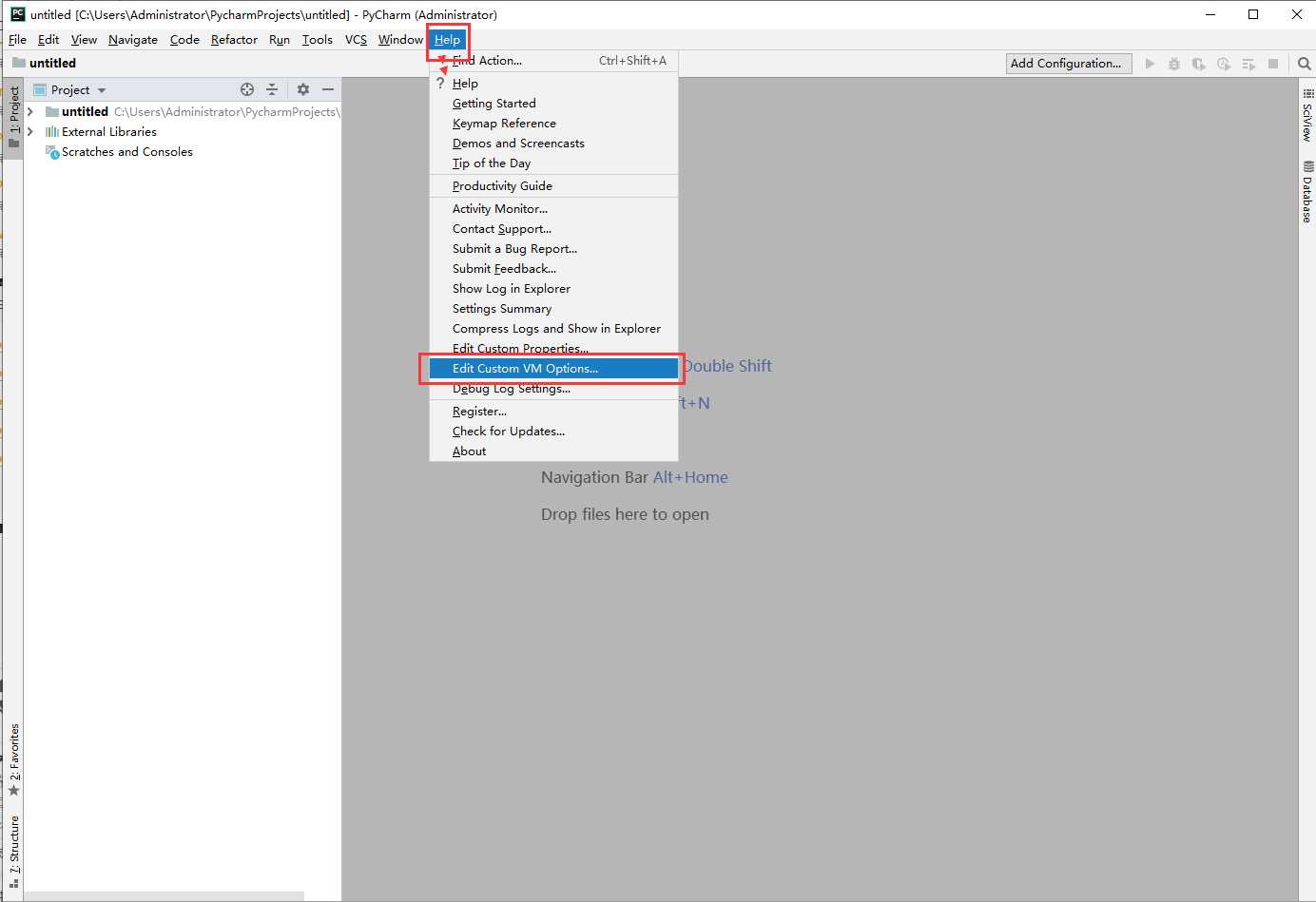Open the Database side tab
This screenshot has width=1316, height=902.
coord(1307,191)
